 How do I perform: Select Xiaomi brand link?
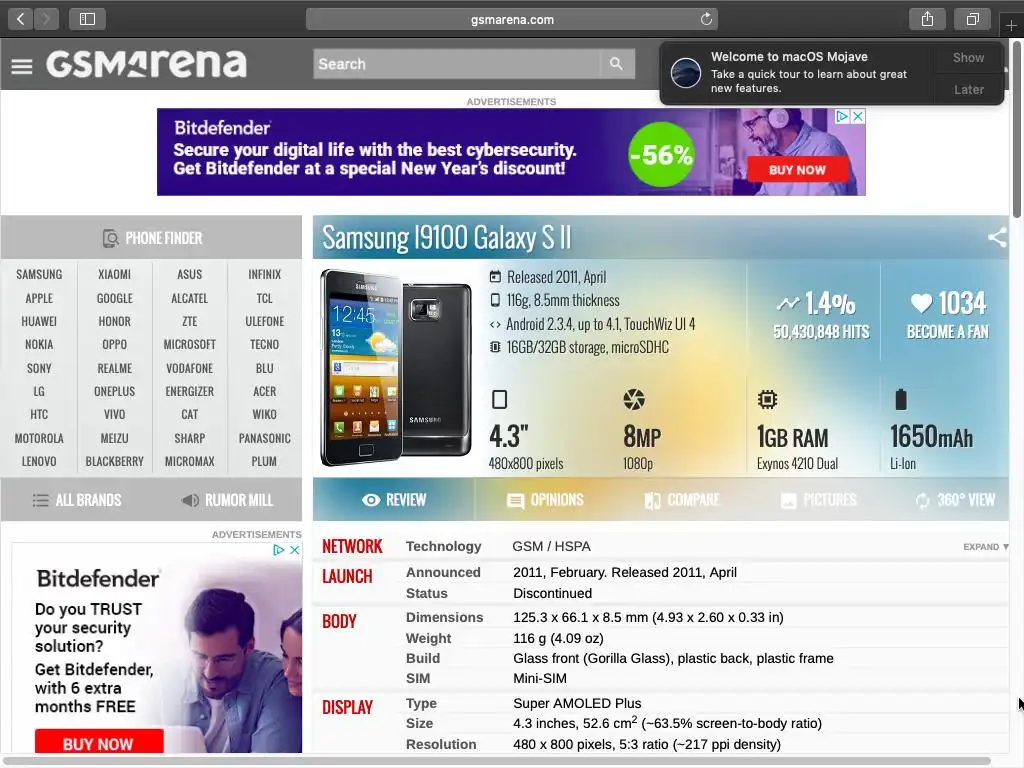coord(114,274)
